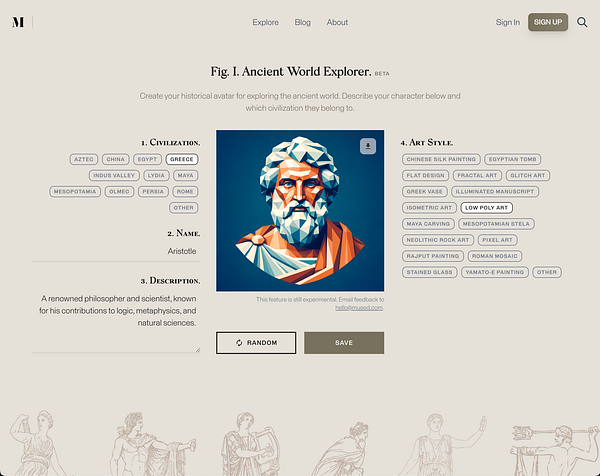
Task: Open the Explore menu item
Action: 266,22
